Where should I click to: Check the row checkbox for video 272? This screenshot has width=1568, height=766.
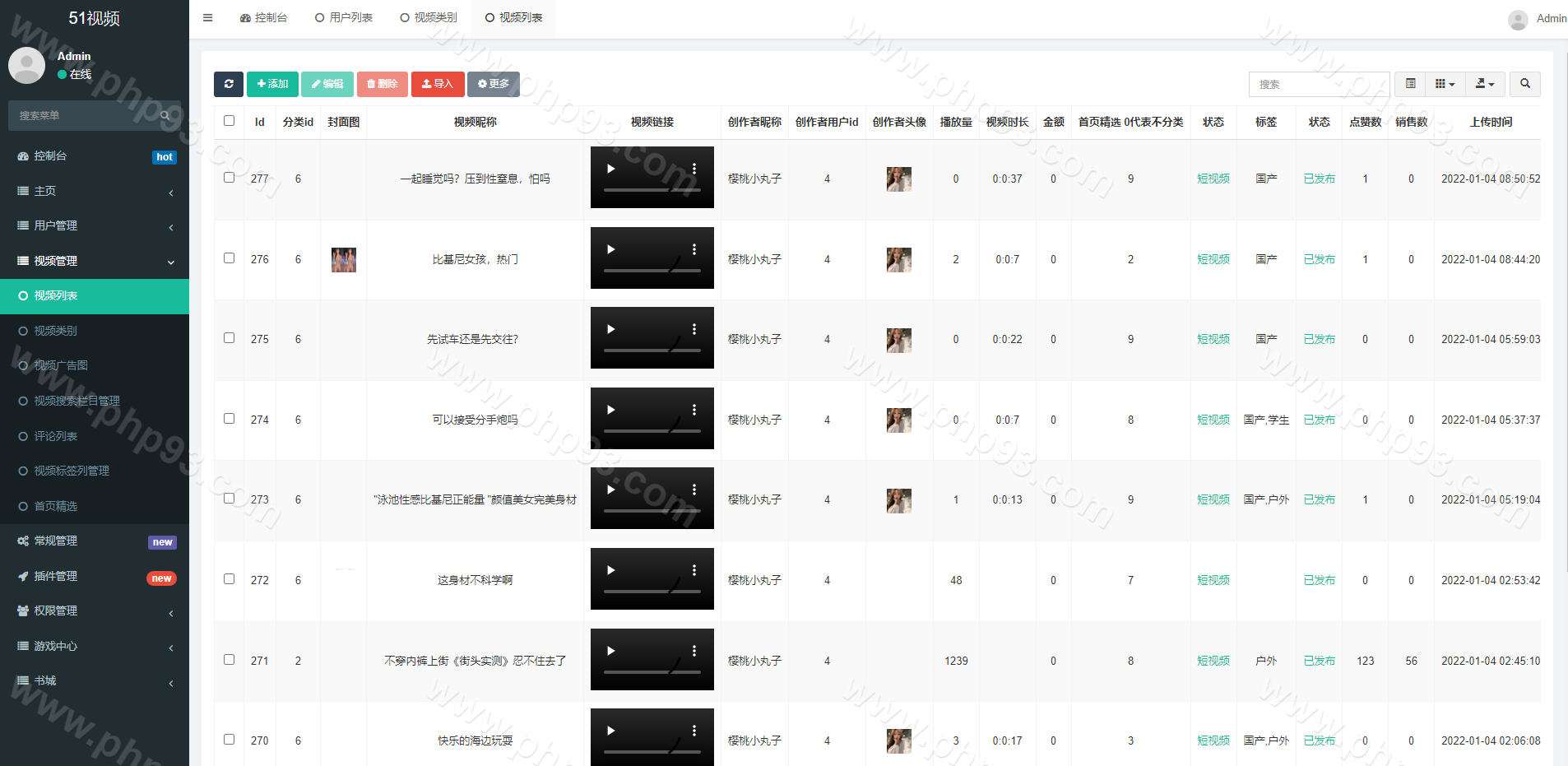click(x=230, y=579)
